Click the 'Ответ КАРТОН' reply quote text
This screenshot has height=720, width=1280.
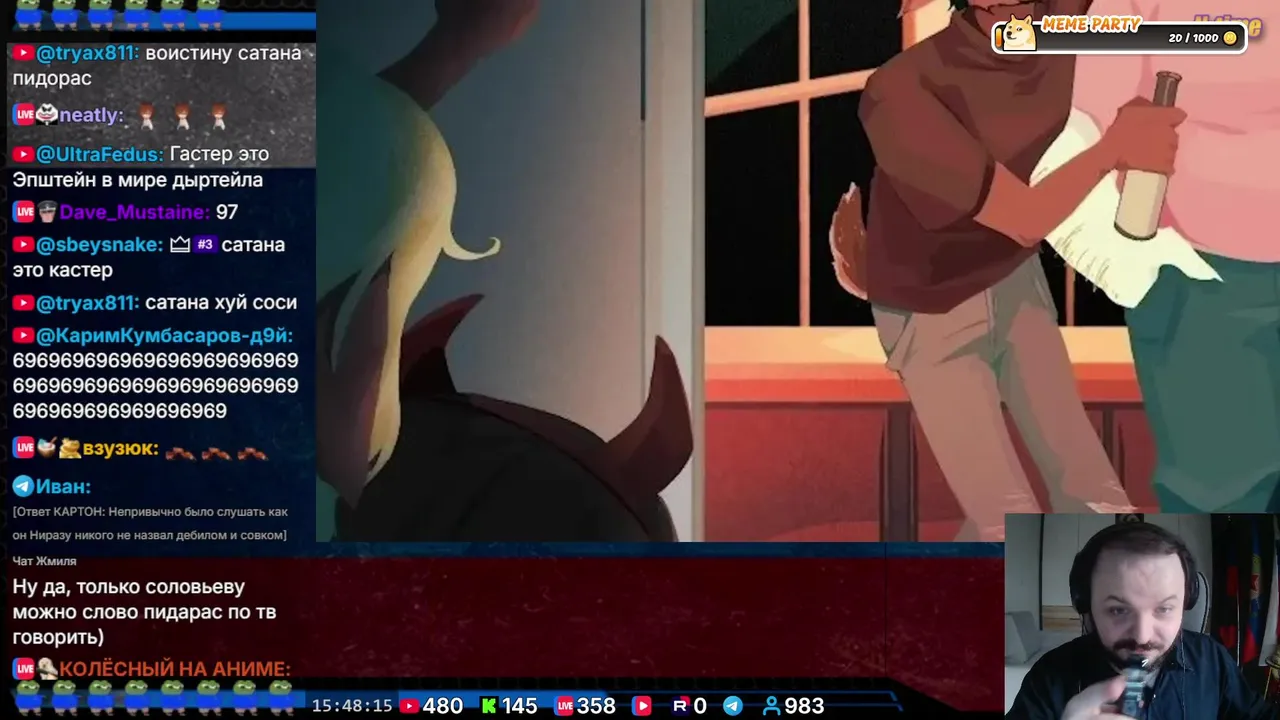tap(150, 523)
